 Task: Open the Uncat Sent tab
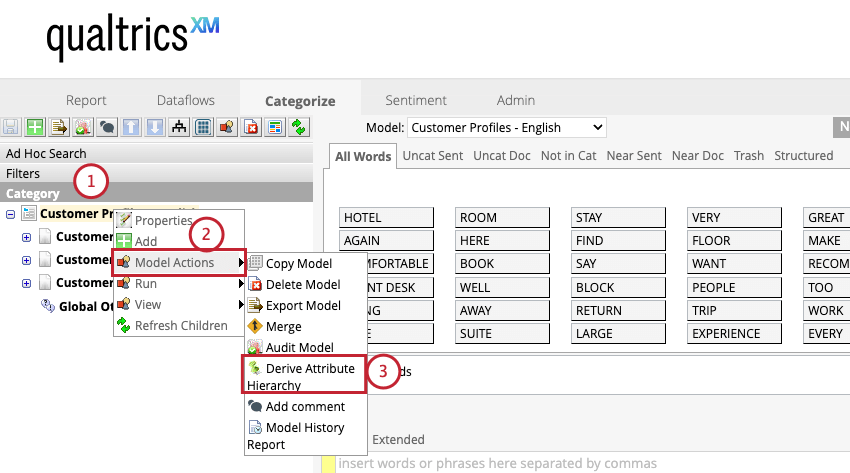(432, 155)
